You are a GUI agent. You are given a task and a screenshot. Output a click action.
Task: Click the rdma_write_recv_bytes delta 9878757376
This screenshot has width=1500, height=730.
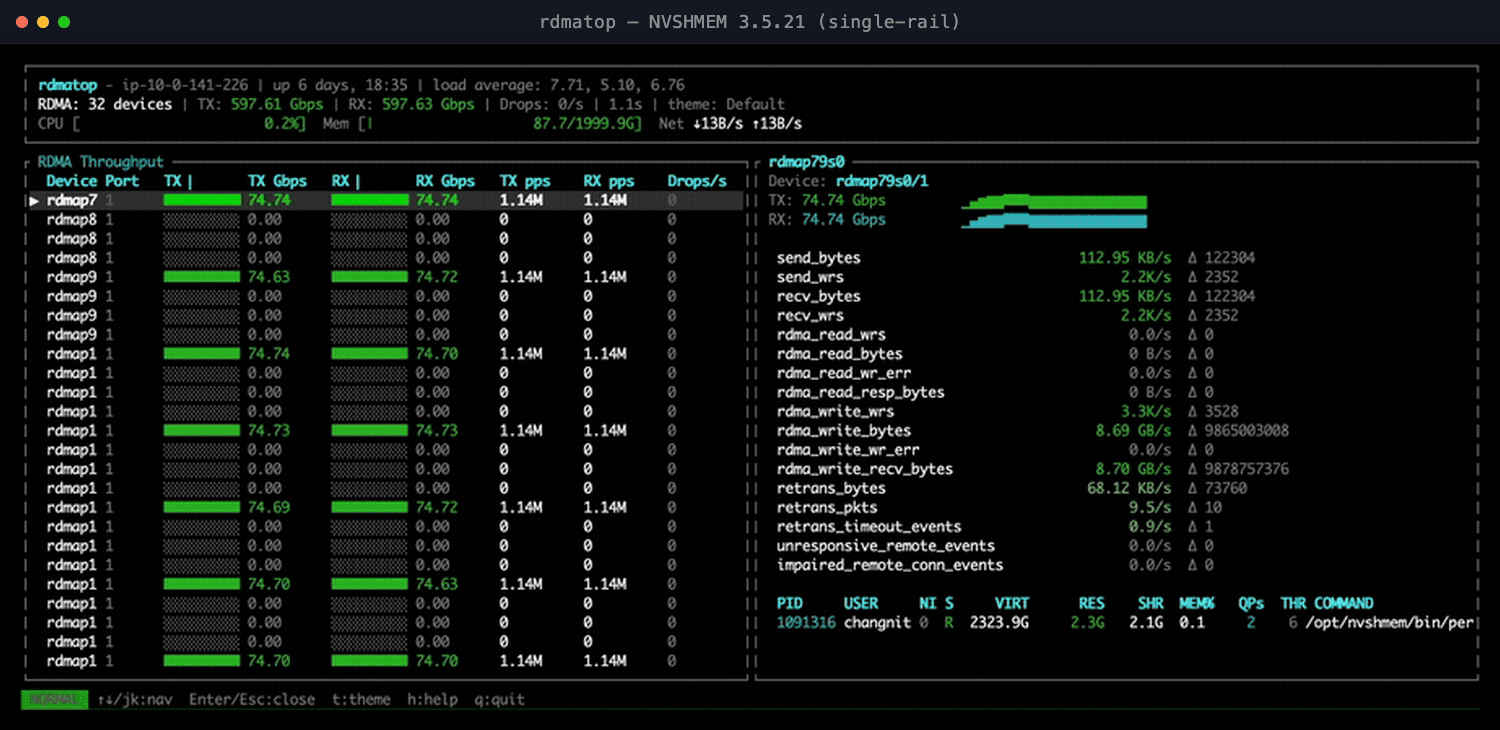pyautogui.click(x=1247, y=469)
